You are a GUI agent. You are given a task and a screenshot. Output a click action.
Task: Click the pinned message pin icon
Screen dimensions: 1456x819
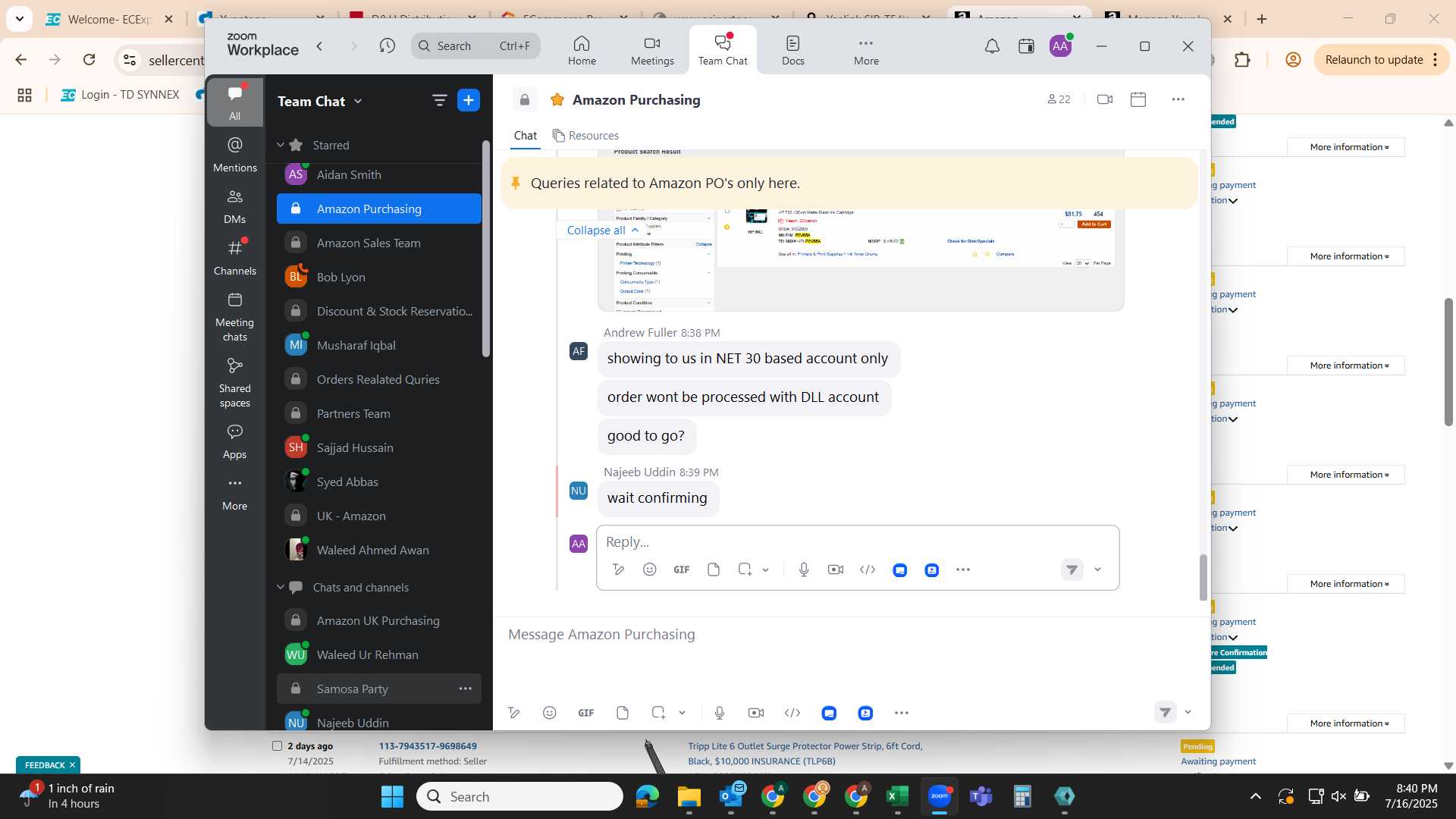tap(516, 183)
